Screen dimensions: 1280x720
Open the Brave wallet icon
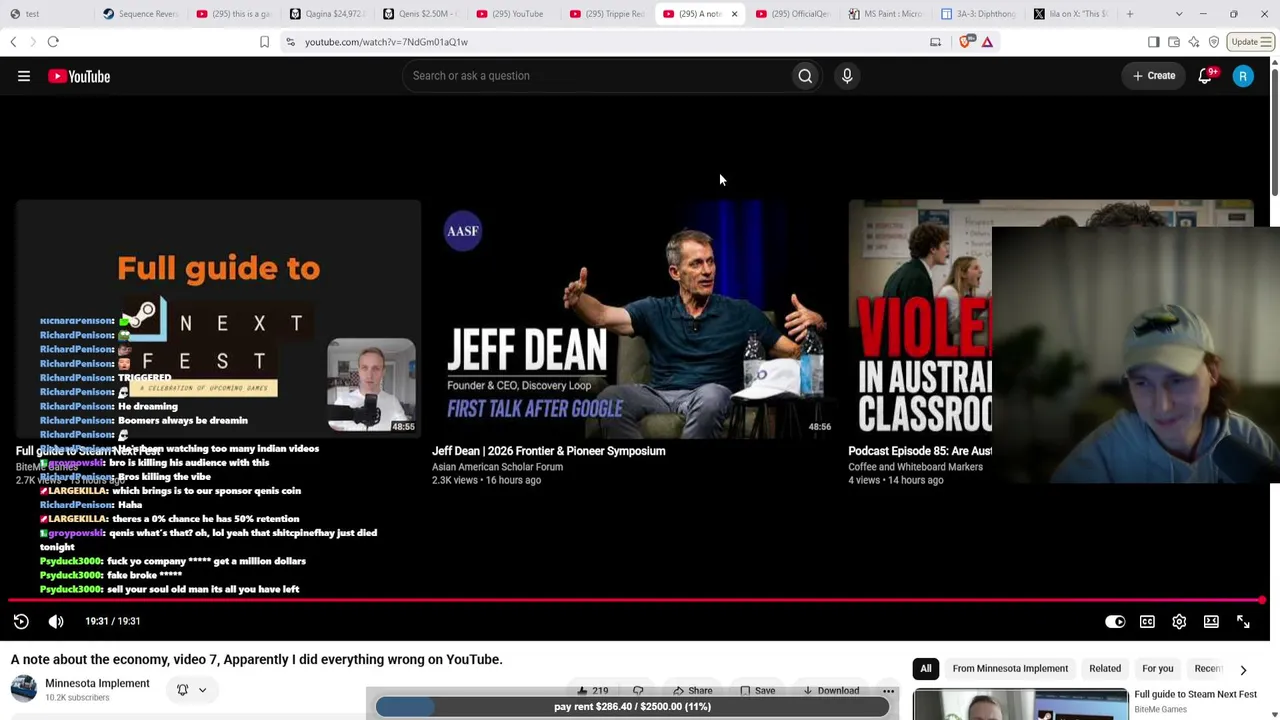[1173, 42]
